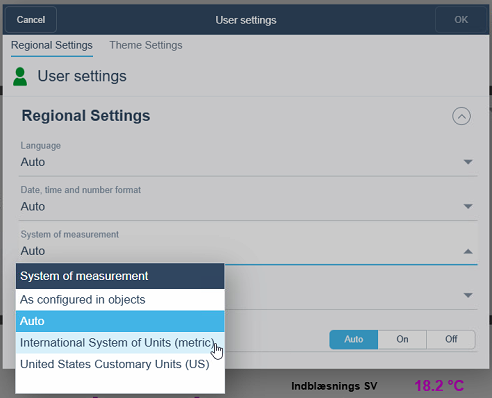The width and height of the screenshot is (492, 398).
Task: Confirm settings with the OK button
Action: (x=461, y=20)
